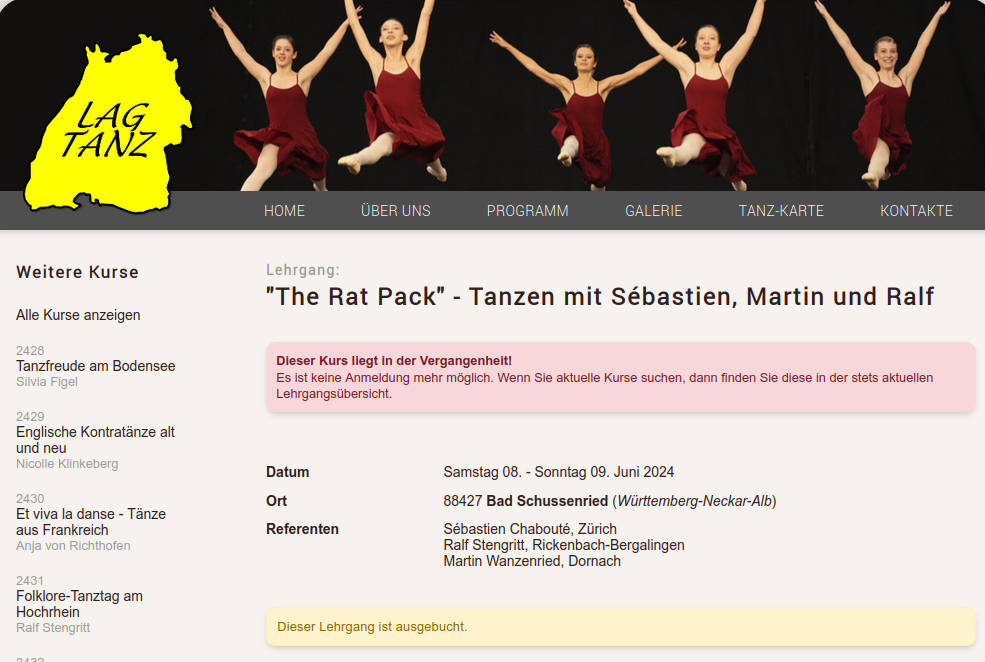Click referent Sébastien Chabouté, Zürich
This screenshot has height=662, width=985.
tap(530, 529)
